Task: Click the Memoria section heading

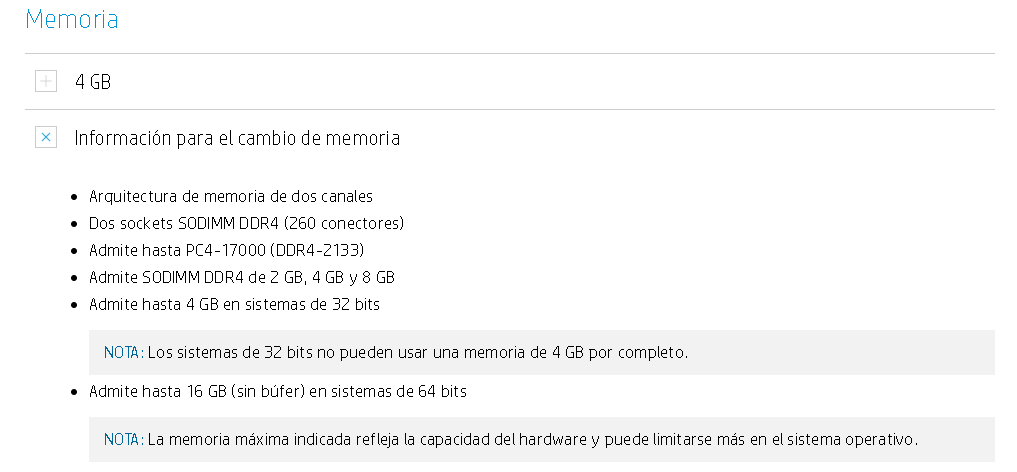Action: coord(71,19)
